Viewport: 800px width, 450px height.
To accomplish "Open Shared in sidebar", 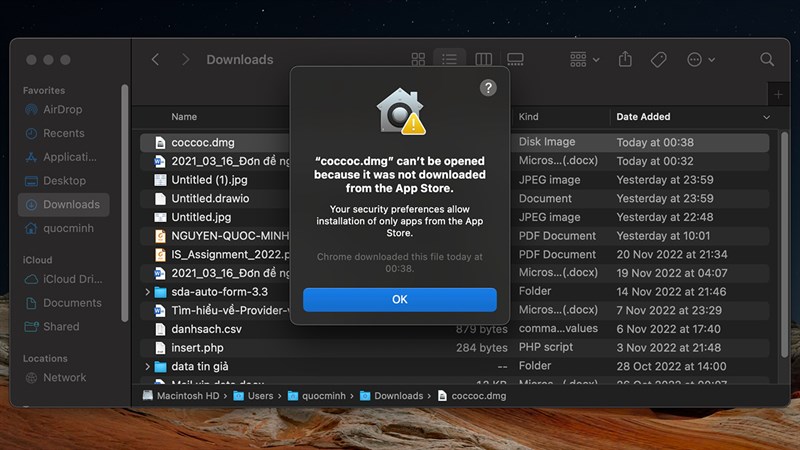I will [x=63, y=327].
